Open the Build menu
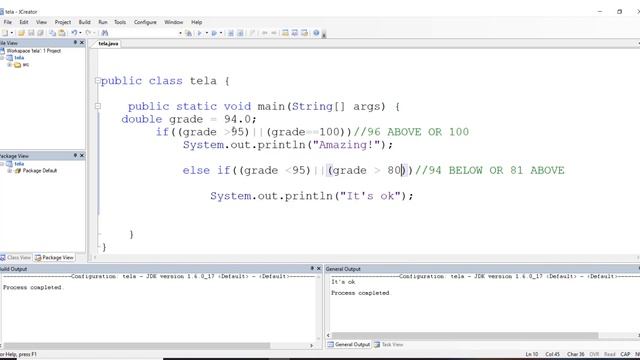This screenshot has width=640, height=360. 84,22
